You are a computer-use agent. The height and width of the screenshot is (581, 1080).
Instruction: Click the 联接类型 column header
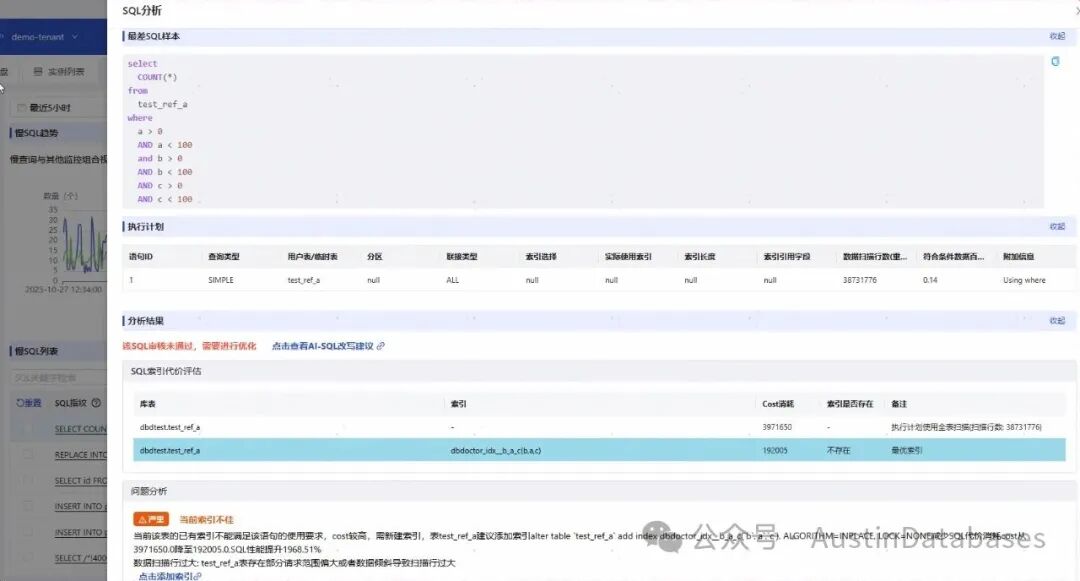[x=461, y=257]
